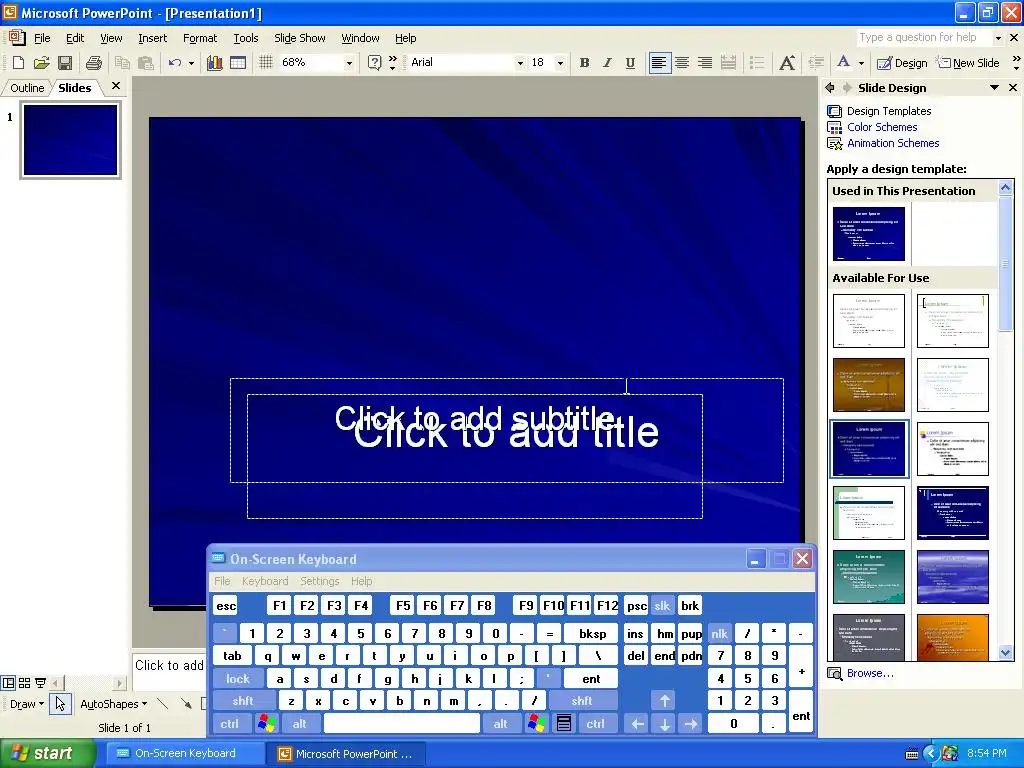This screenshot has height=768, width=1024.
Task: Open Microsoft PowerPoint Help question mark icon
Action: tap(374, 63)
